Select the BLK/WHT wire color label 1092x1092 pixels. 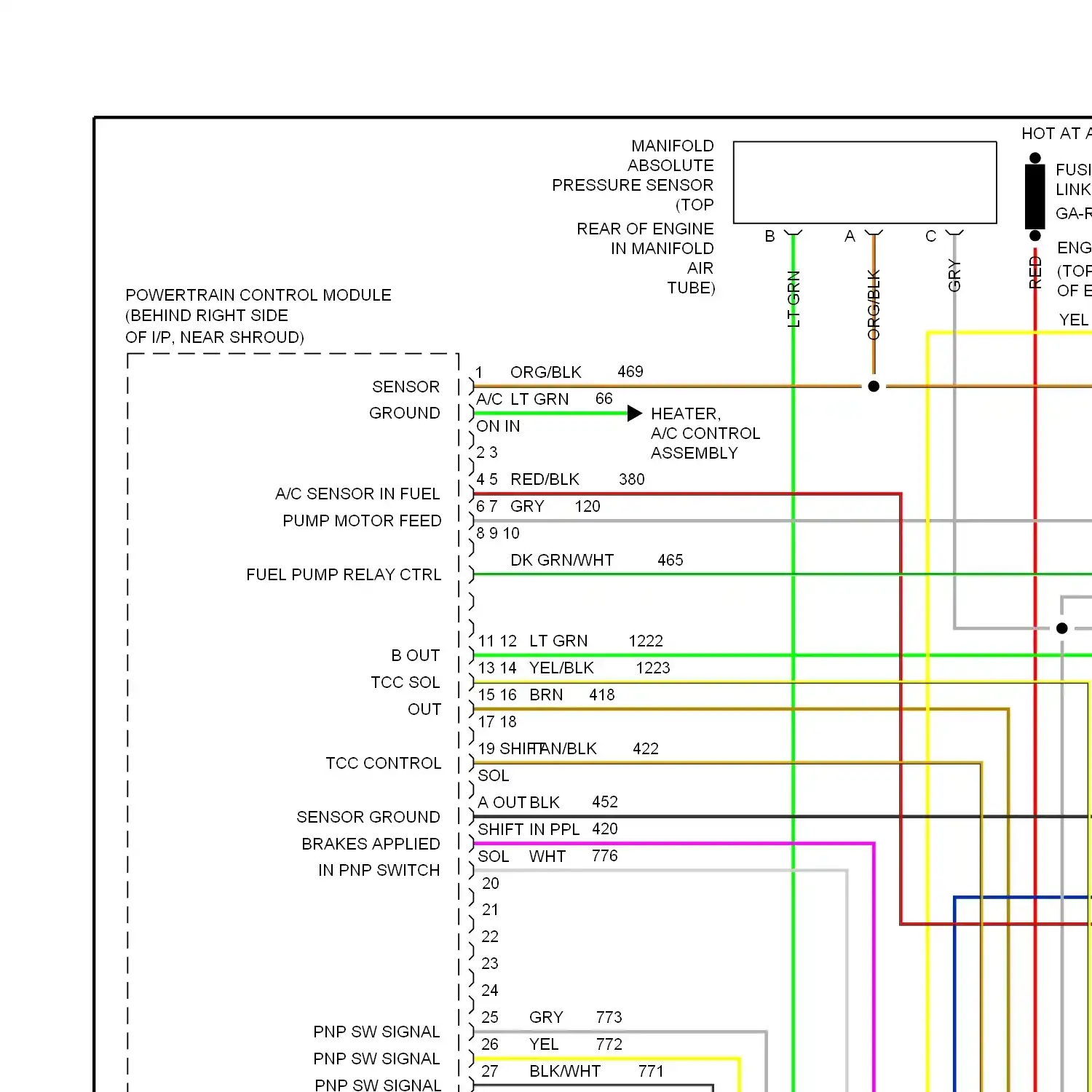[x=565, y=1071]
